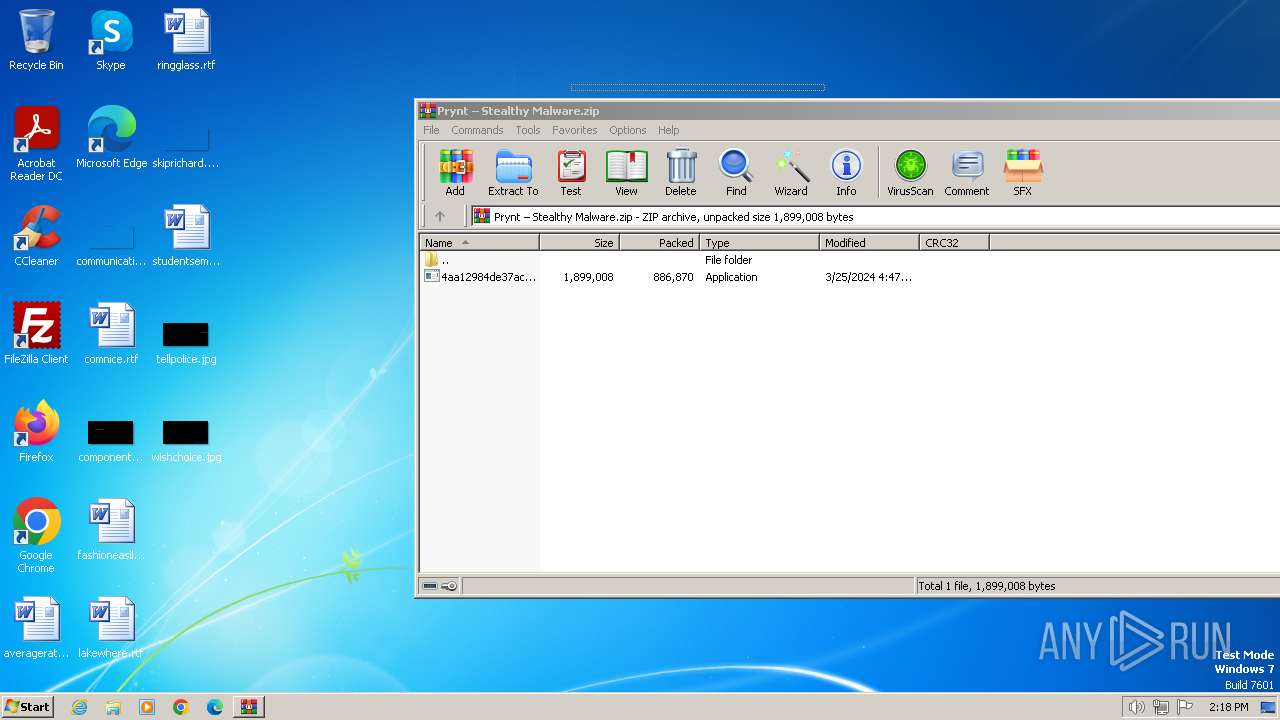Open comnice.rtf desktop file
Viewport: 1280px width, 720px height.
click(x=111, y=334)
